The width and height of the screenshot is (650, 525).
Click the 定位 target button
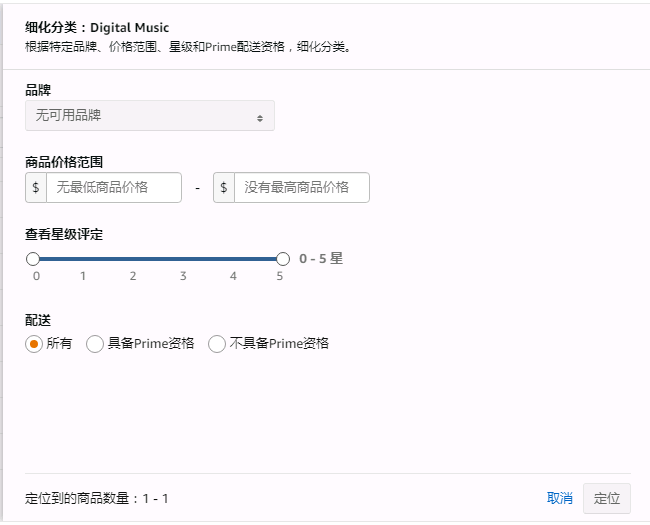(x=607, y=498)
